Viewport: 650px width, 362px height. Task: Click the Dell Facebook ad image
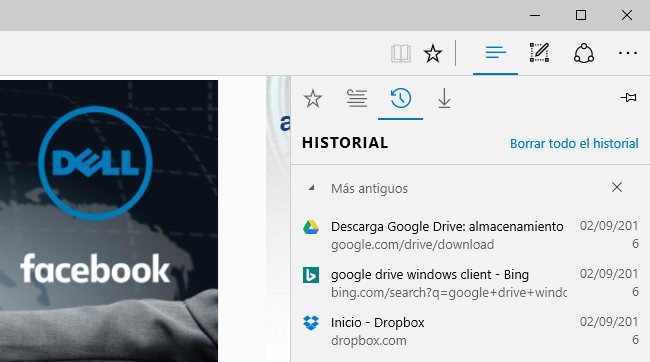[109, 221]
